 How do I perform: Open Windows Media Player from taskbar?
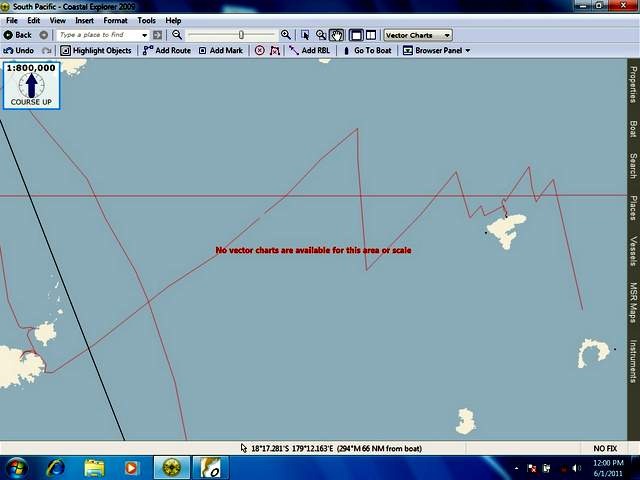(131, 468)
